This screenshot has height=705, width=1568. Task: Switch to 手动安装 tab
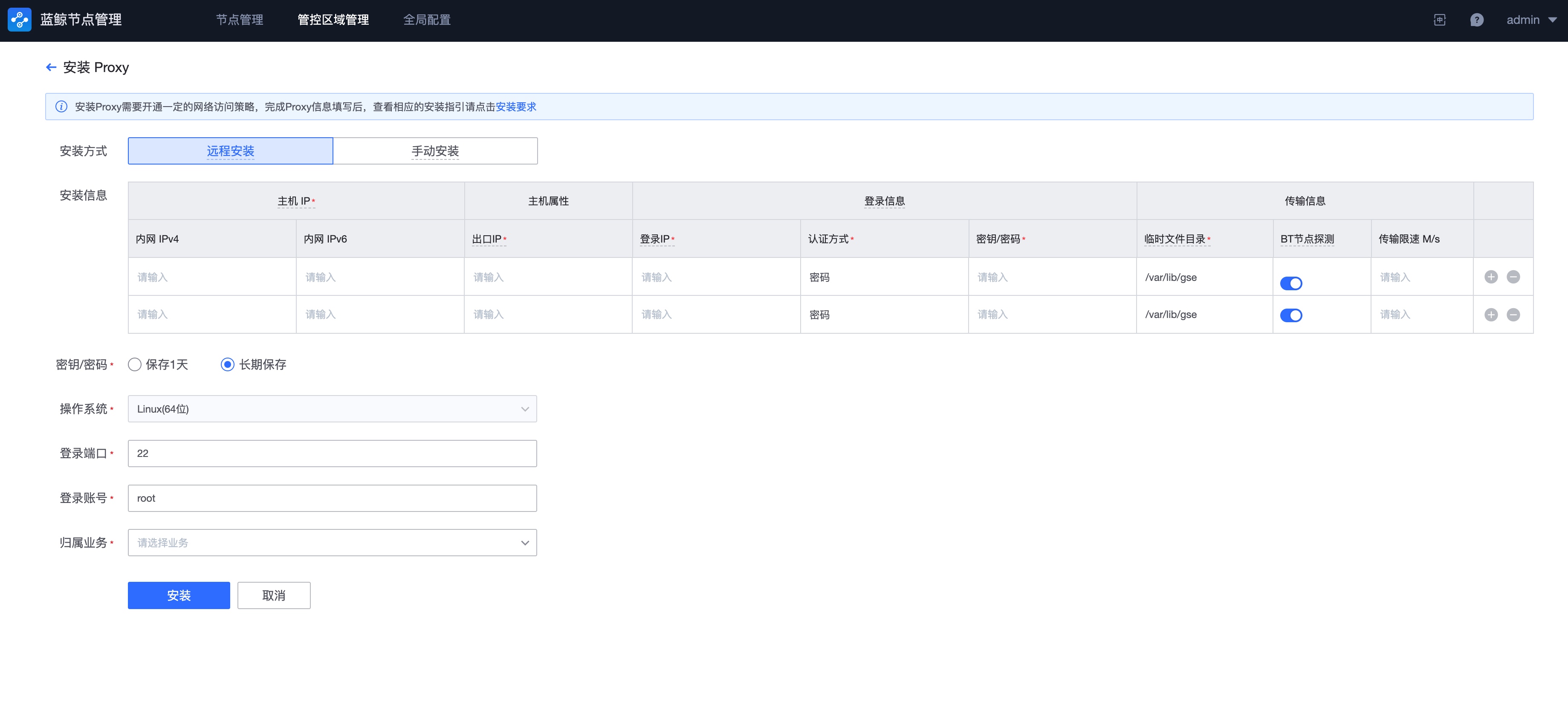436,151
